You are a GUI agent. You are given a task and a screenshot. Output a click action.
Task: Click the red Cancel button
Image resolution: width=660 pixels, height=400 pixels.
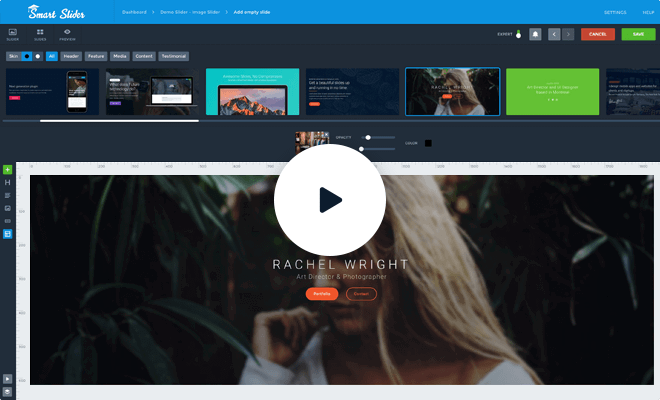(x=598, y=34)
